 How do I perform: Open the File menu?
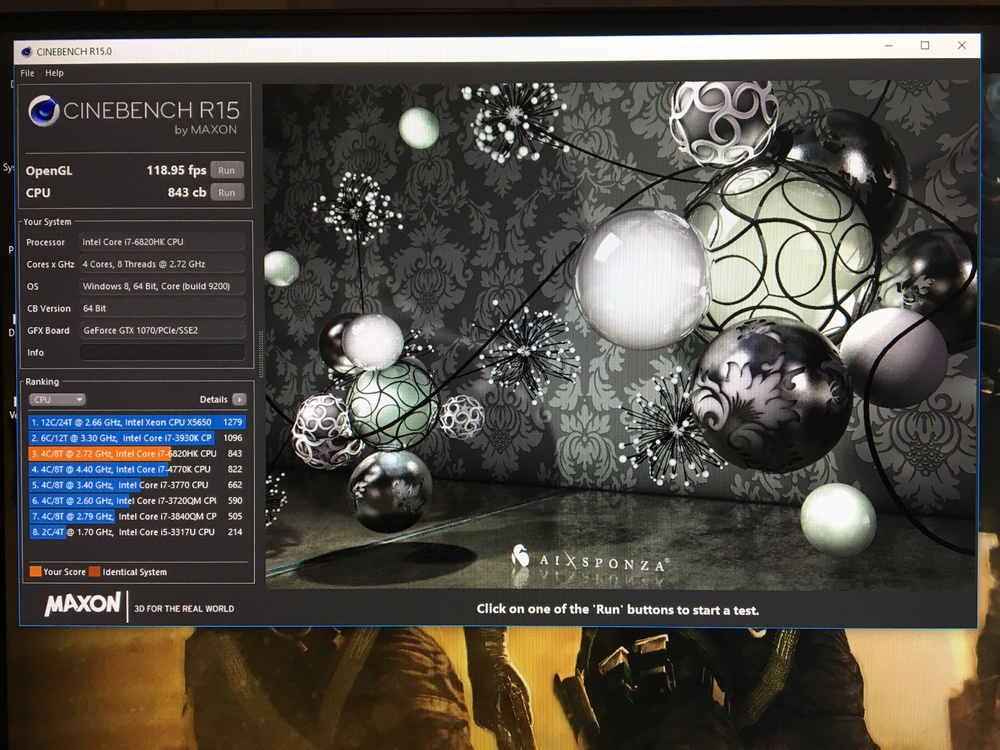[27, 73]
